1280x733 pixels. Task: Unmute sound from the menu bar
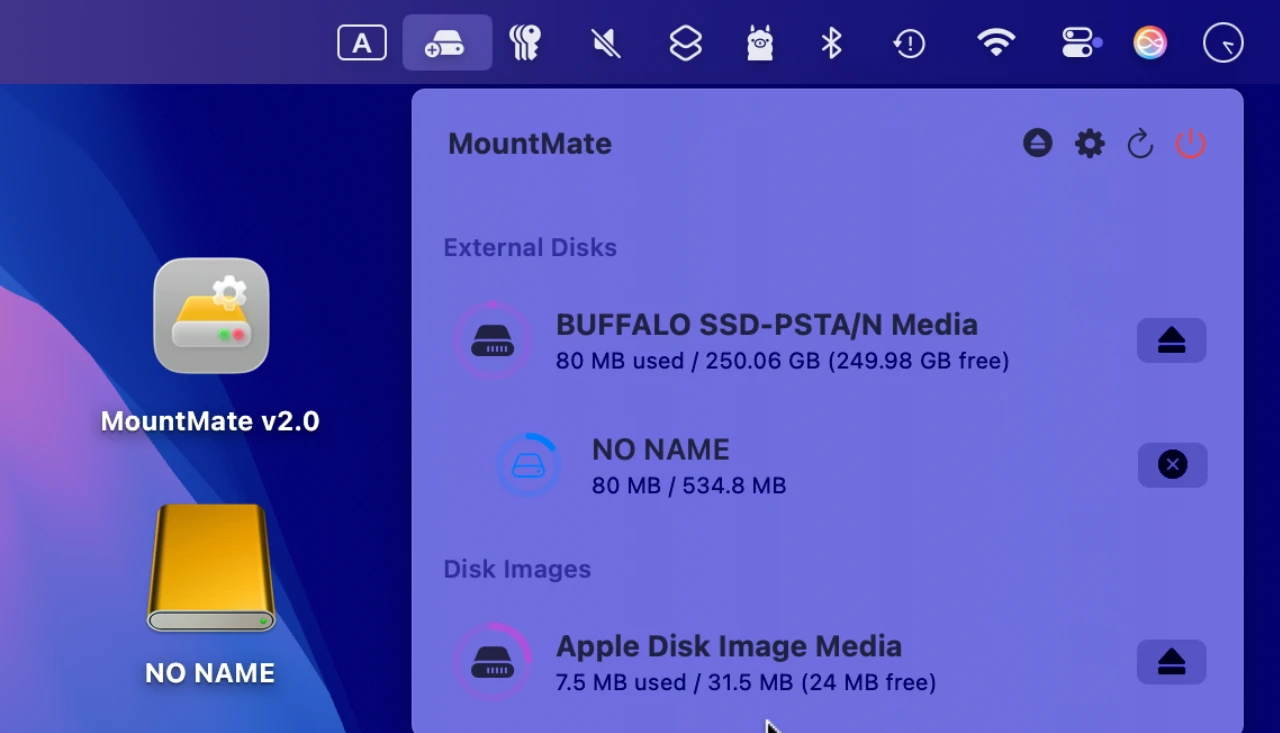(x=604, y=42)
